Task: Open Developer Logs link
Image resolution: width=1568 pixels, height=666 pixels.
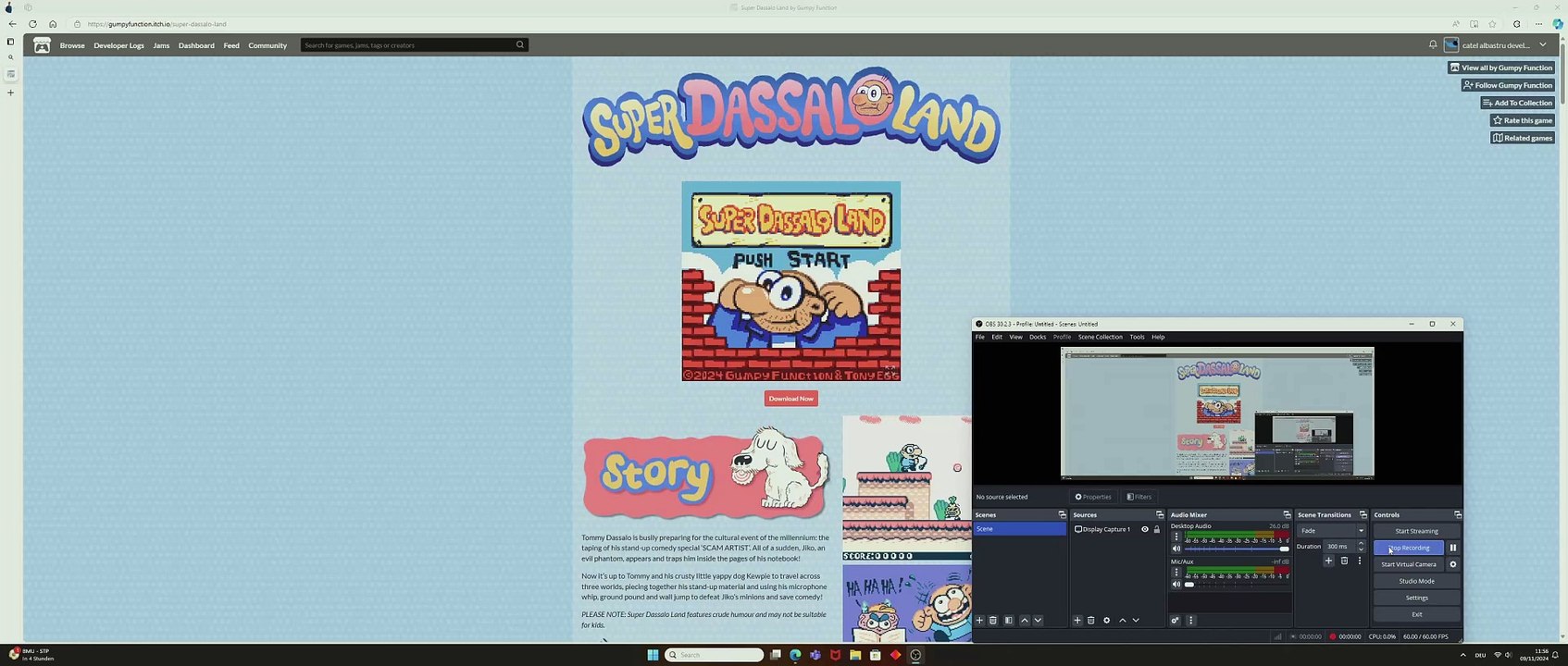Action: click(x=118, y=45)
